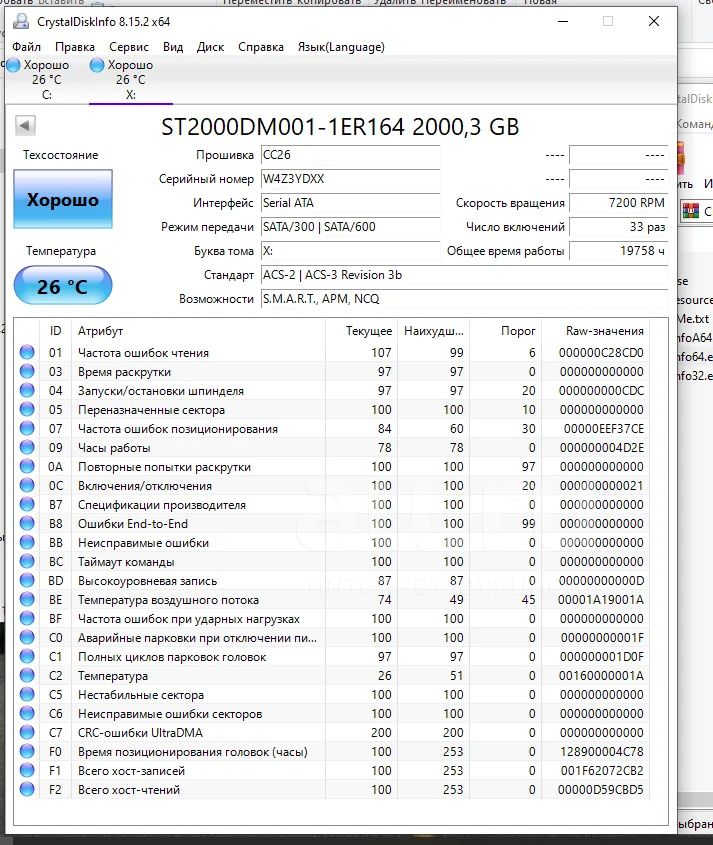Click the transfer mode field SATA/300 | SATA/600

[350, 227]
